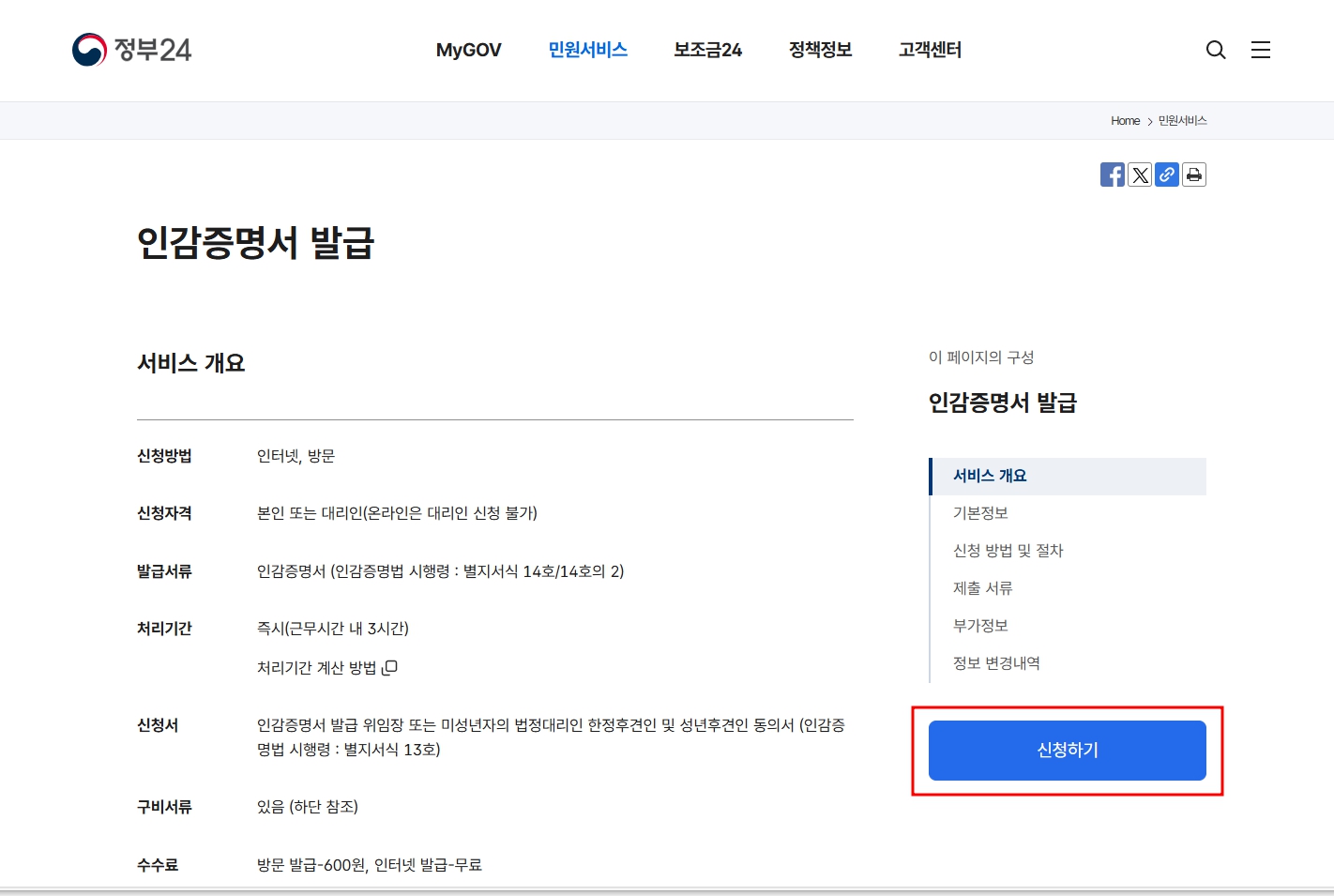Go back via the Home breadcrumb link

pos(1125,120)
